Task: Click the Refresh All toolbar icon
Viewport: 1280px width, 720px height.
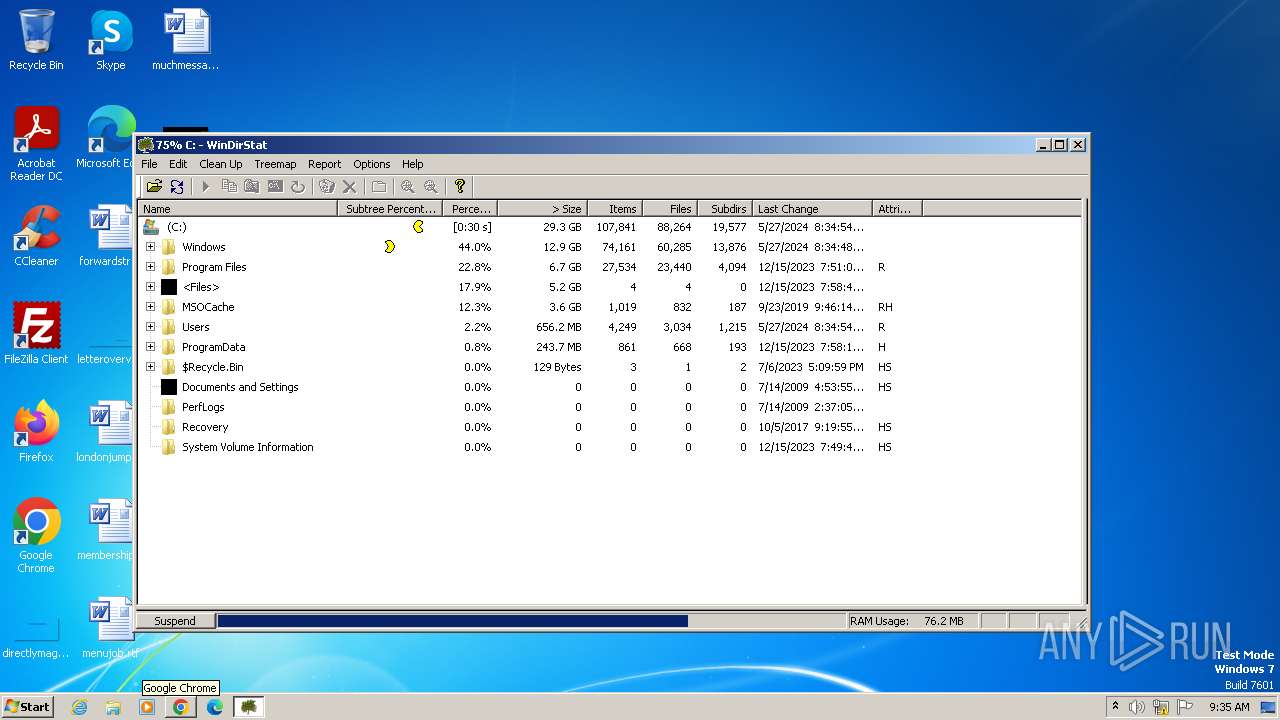Action: point(177,186)
